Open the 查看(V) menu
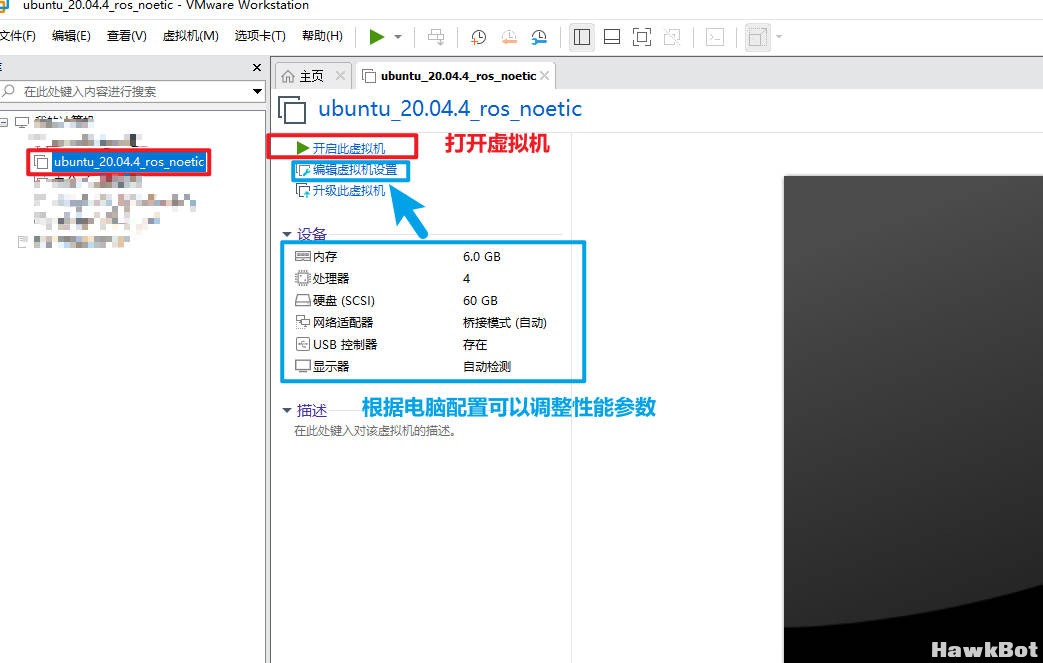The height and width of the screenshot is (663, 1043). click(126, 36)
